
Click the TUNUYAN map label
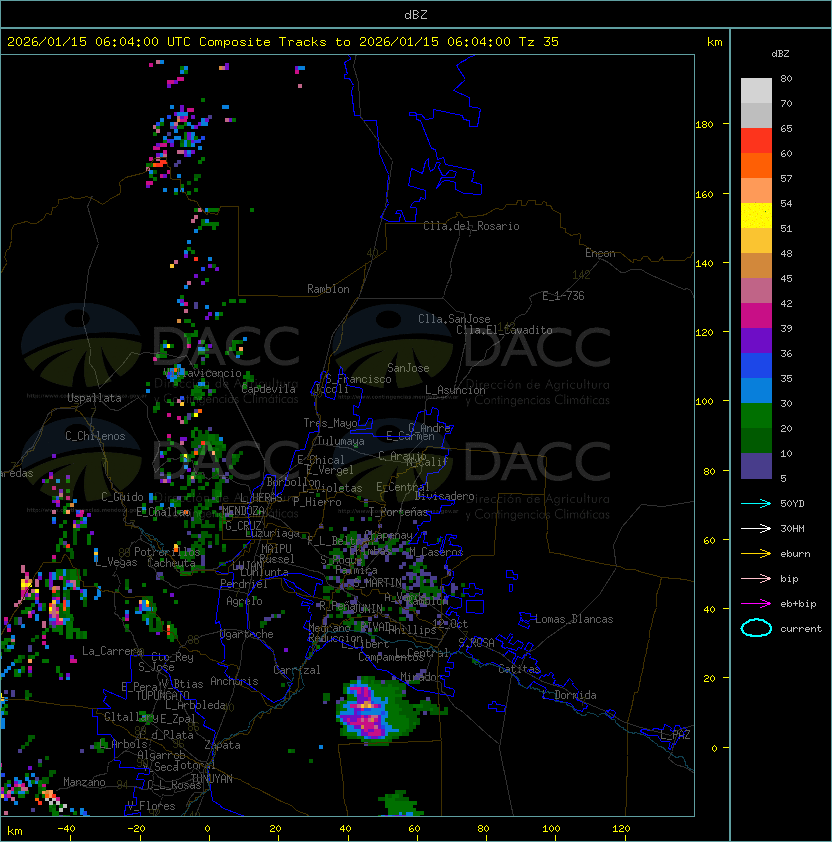coord(212,779)
